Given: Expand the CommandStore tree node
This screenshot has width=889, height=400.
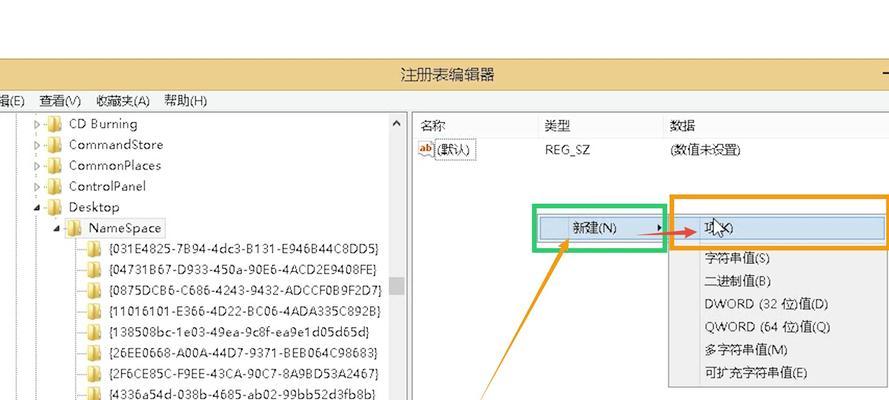Looking at the screenshot, I should (37, 145).
